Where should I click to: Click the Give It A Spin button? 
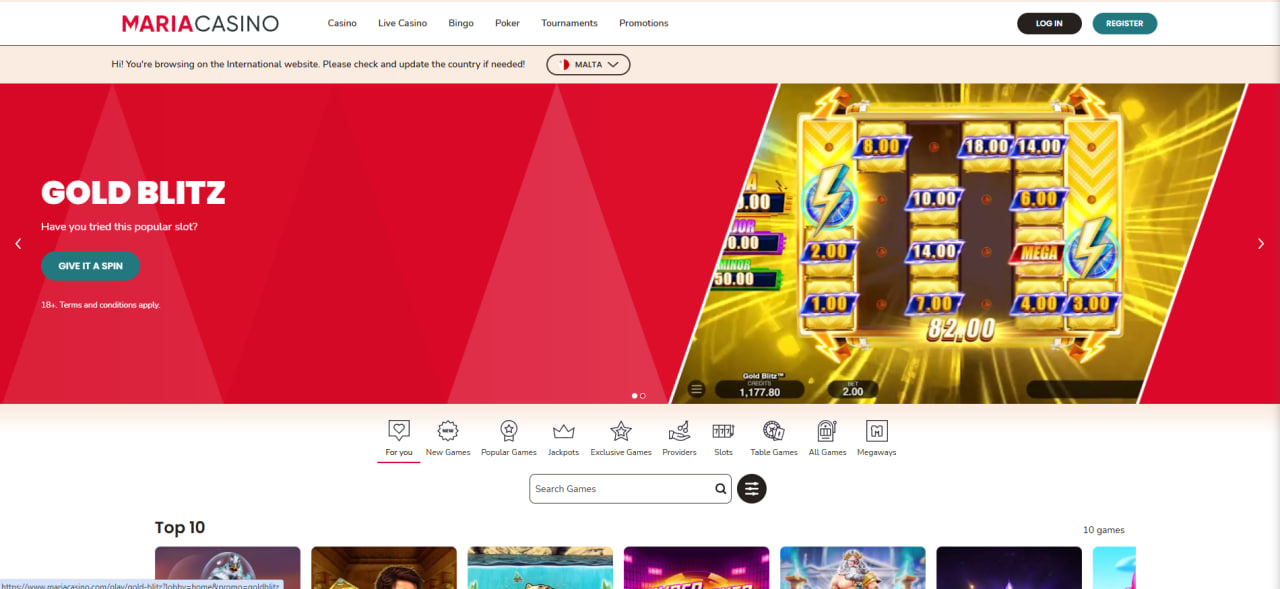pos(90,266)
